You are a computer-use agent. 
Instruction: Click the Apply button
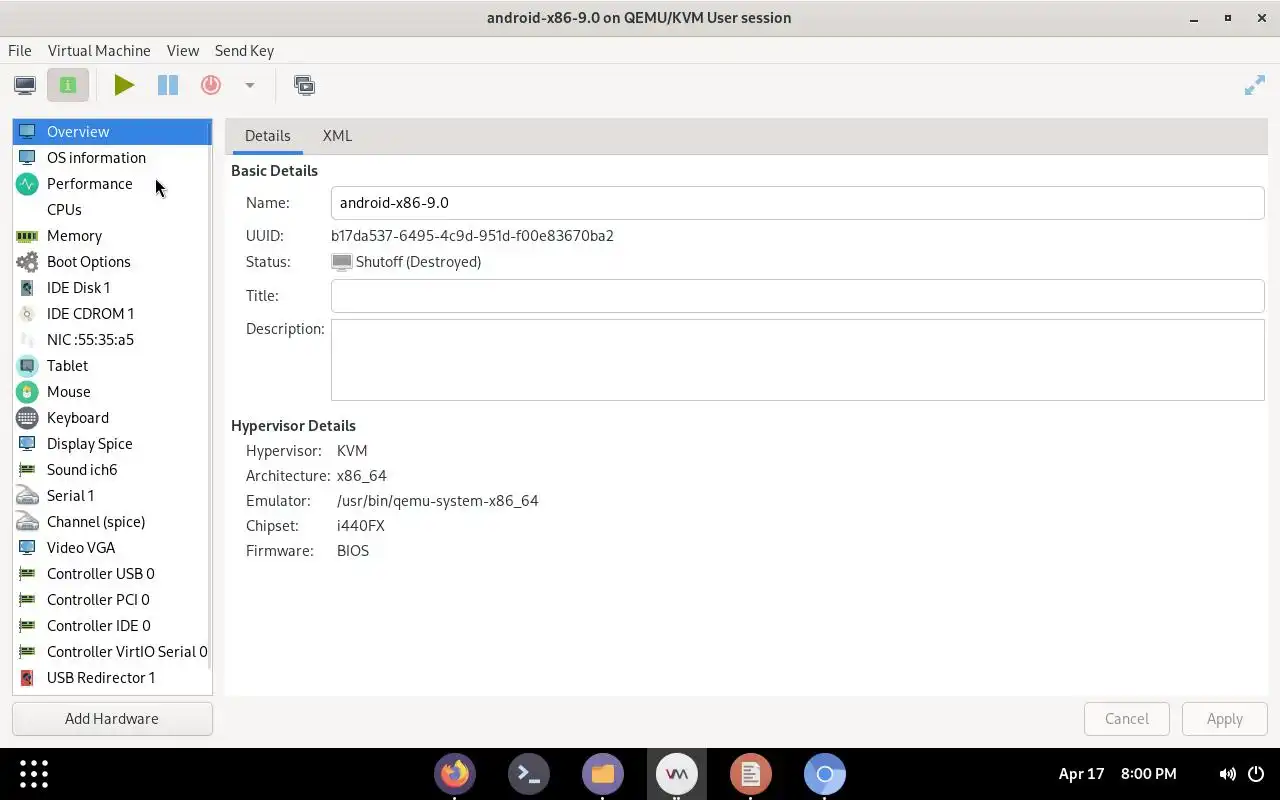tap(1224, 718)
